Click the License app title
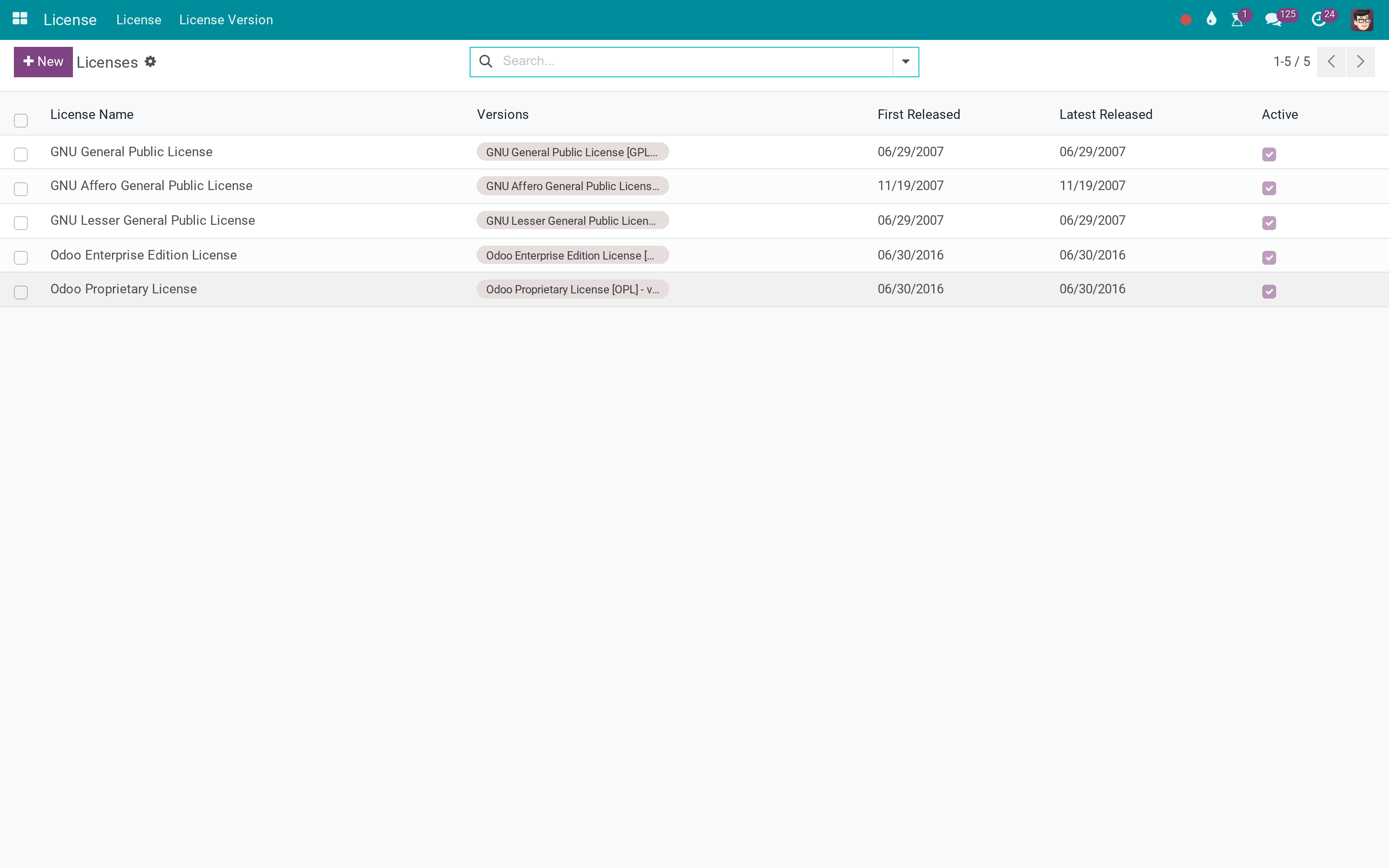The image size is (1389, 868). point(70,20)
